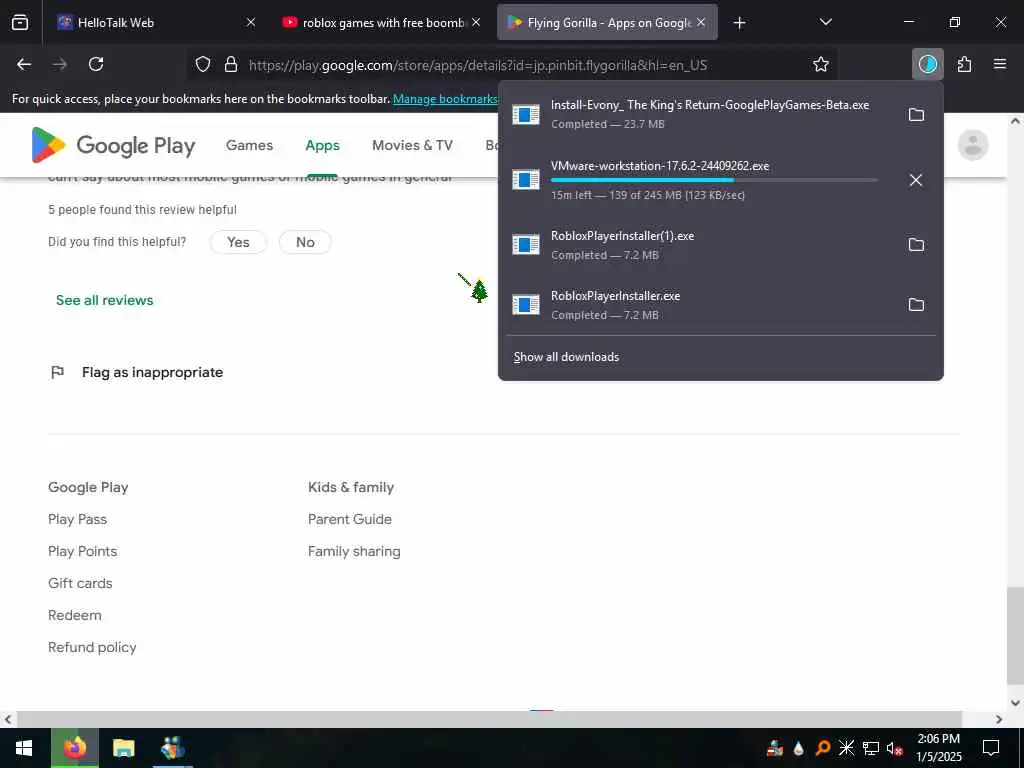Open See all reviews
This screenshot has width=1024, height=768.
[104, 300]
